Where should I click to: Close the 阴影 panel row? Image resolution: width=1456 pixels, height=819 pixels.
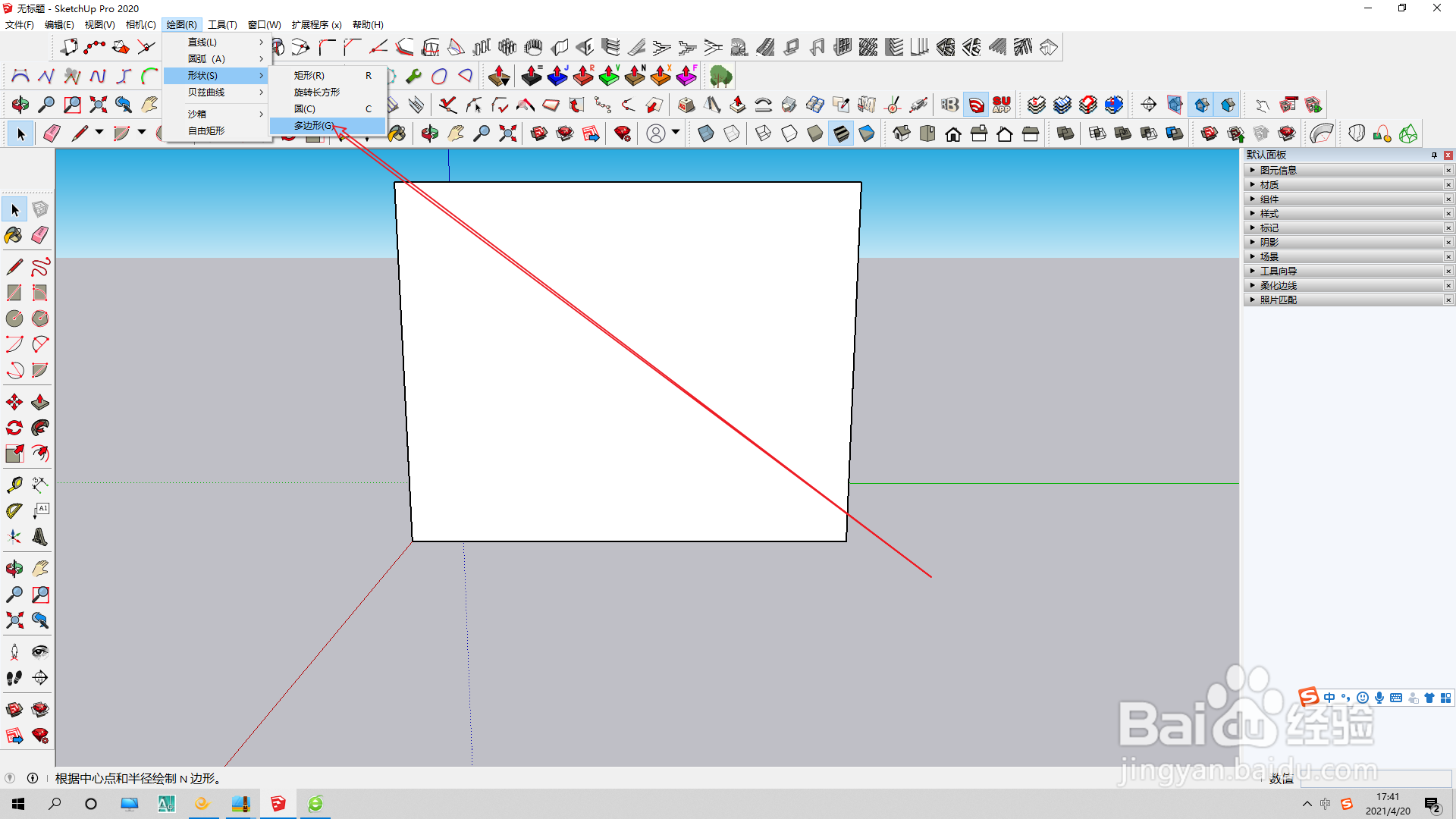pos(1448,243)
